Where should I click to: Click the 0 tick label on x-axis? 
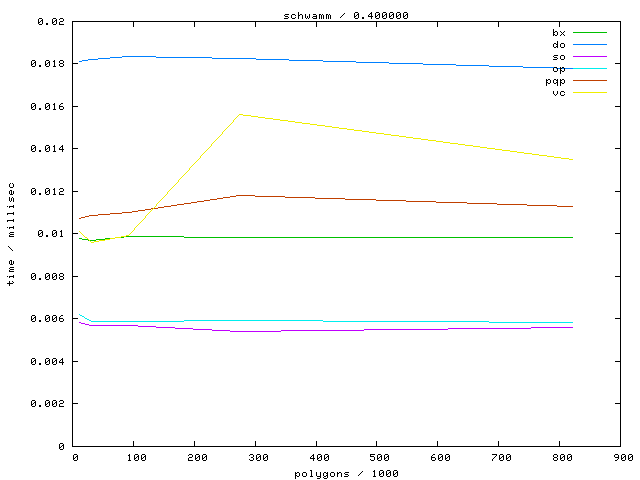point(75,457)
